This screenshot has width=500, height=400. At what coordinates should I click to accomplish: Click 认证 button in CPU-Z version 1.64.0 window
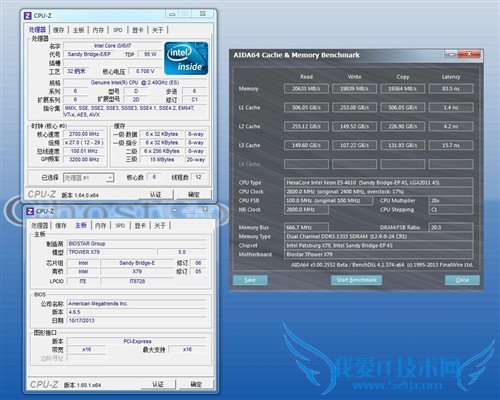click(155, 194)
